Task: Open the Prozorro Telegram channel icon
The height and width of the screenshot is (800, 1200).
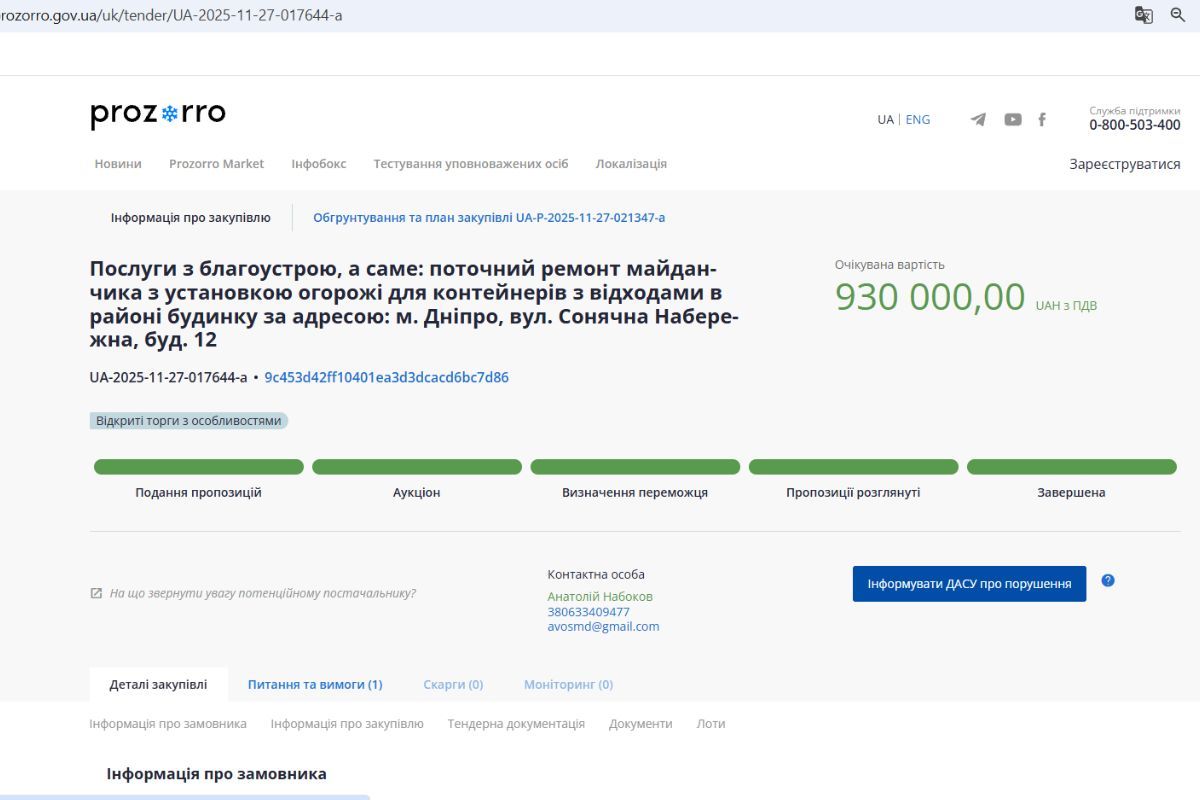Action: (977, 118)
